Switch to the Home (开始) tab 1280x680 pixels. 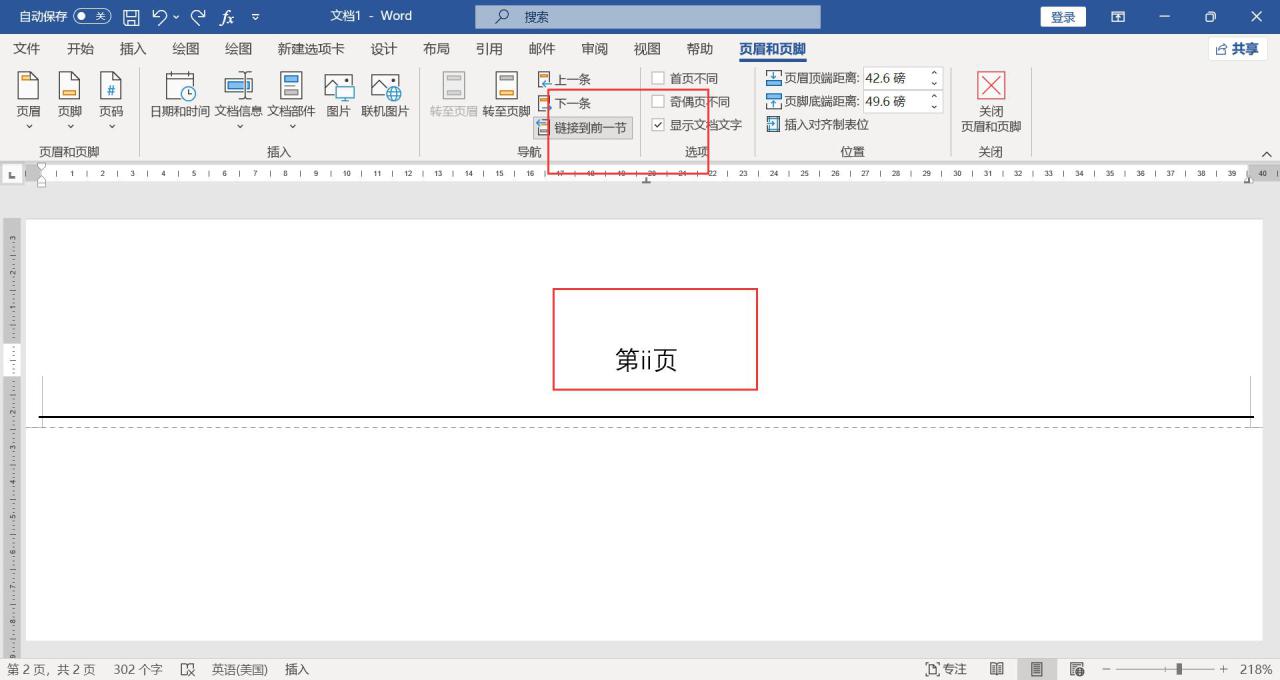80,49
